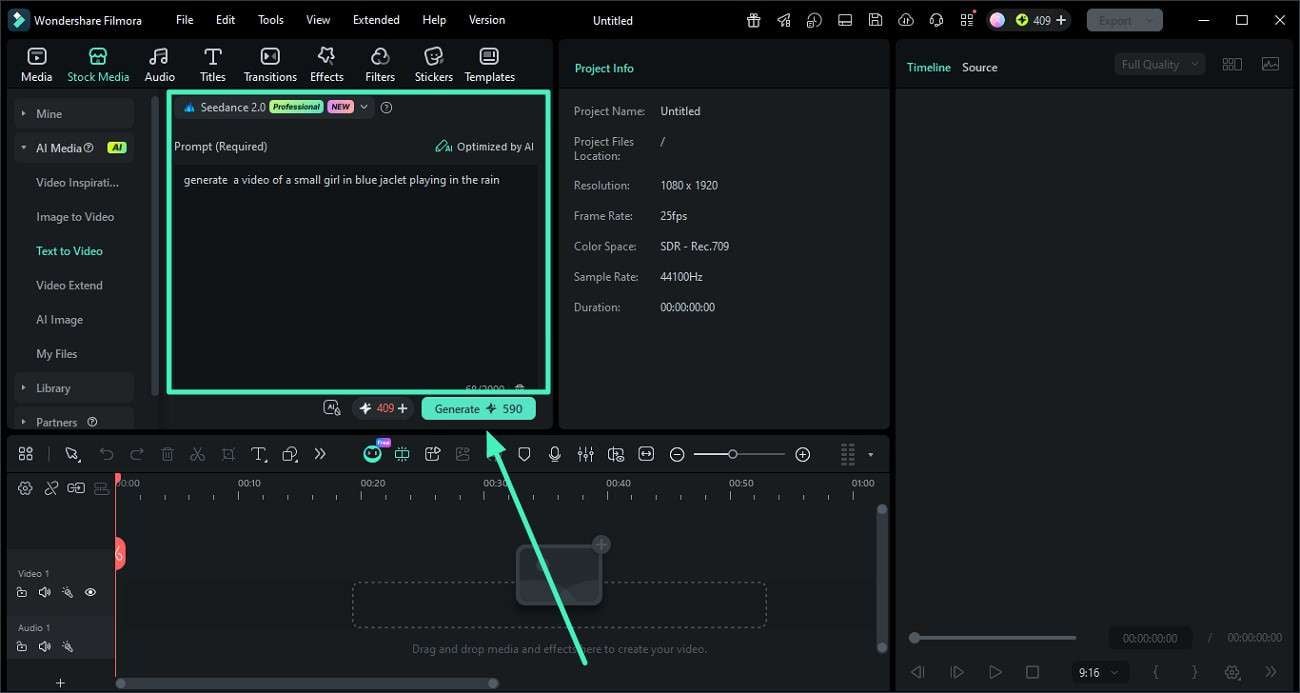Lock the Video 1 track
Viewport: 1300px width, 693px height.
pos(22,592)
